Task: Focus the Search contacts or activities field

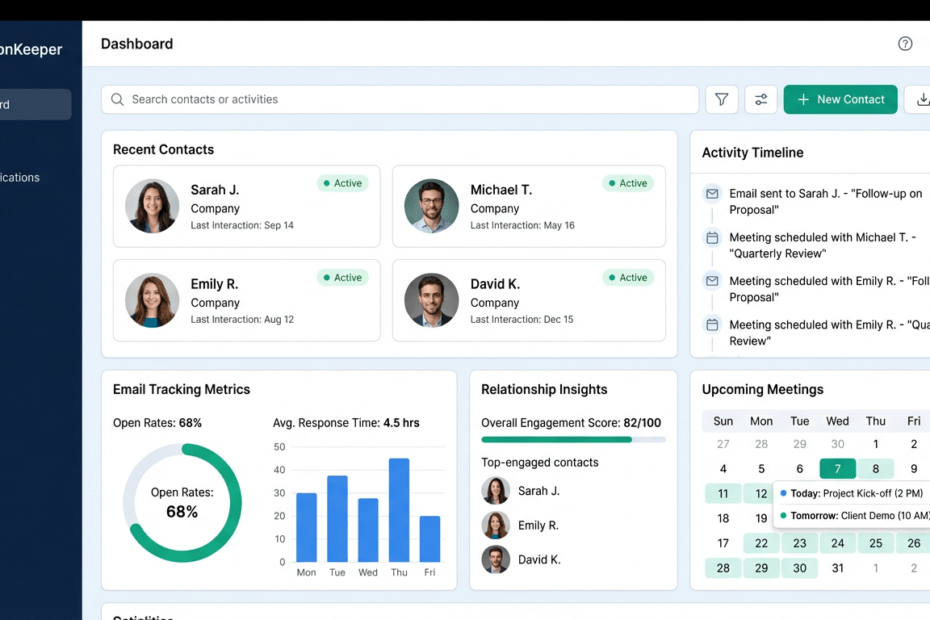Action: coord(400,100)
